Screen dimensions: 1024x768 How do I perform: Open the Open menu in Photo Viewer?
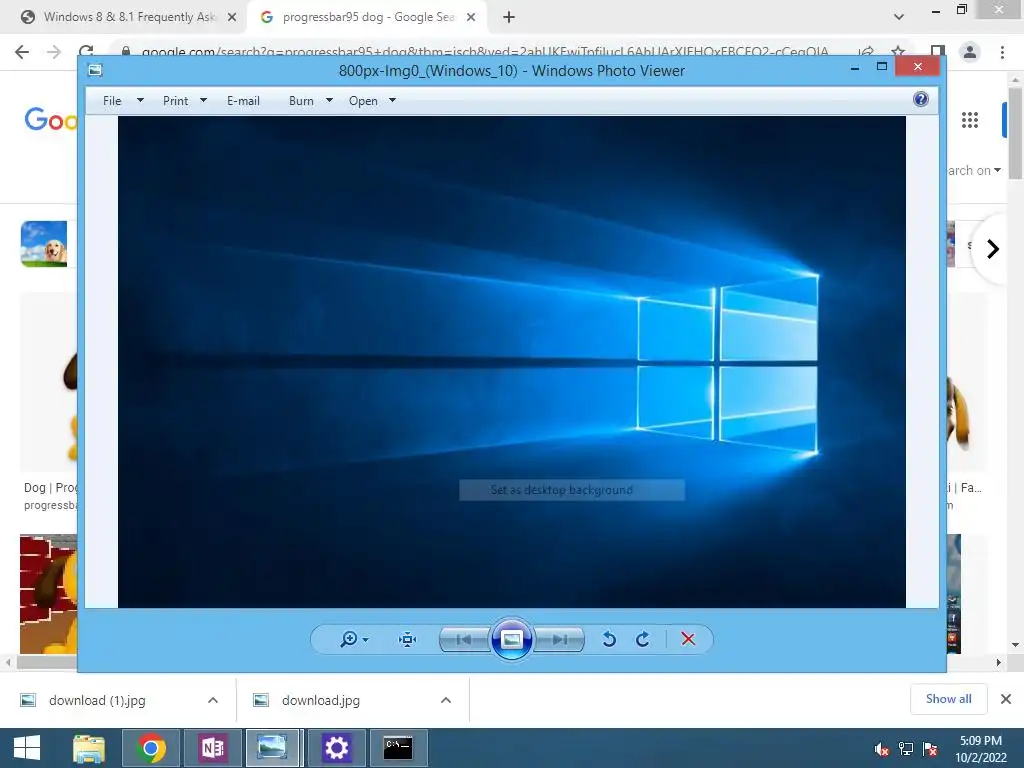363,101
